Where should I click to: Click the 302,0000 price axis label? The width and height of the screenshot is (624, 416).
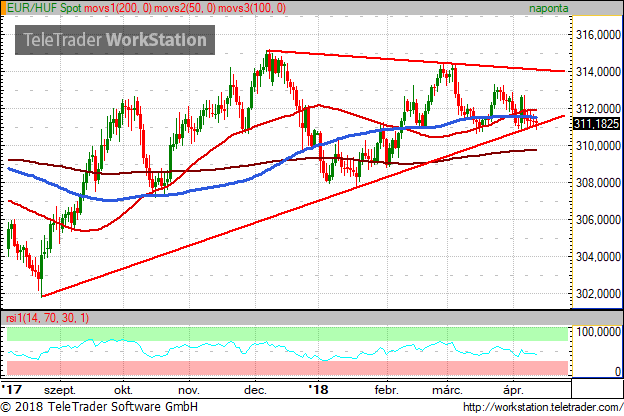pyautogui.click(x=598, y=294)
